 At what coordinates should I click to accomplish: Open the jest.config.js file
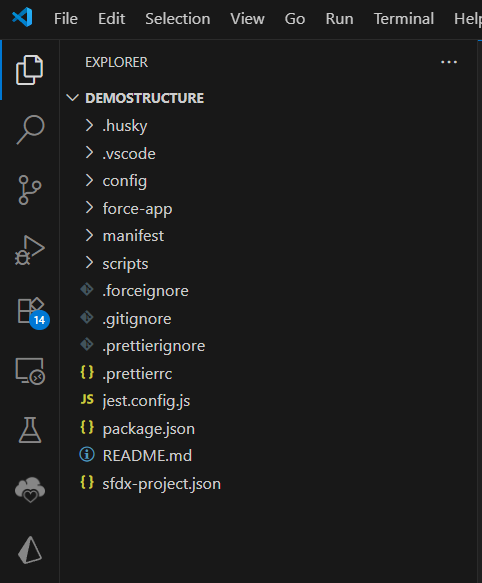tap(267, 401)
